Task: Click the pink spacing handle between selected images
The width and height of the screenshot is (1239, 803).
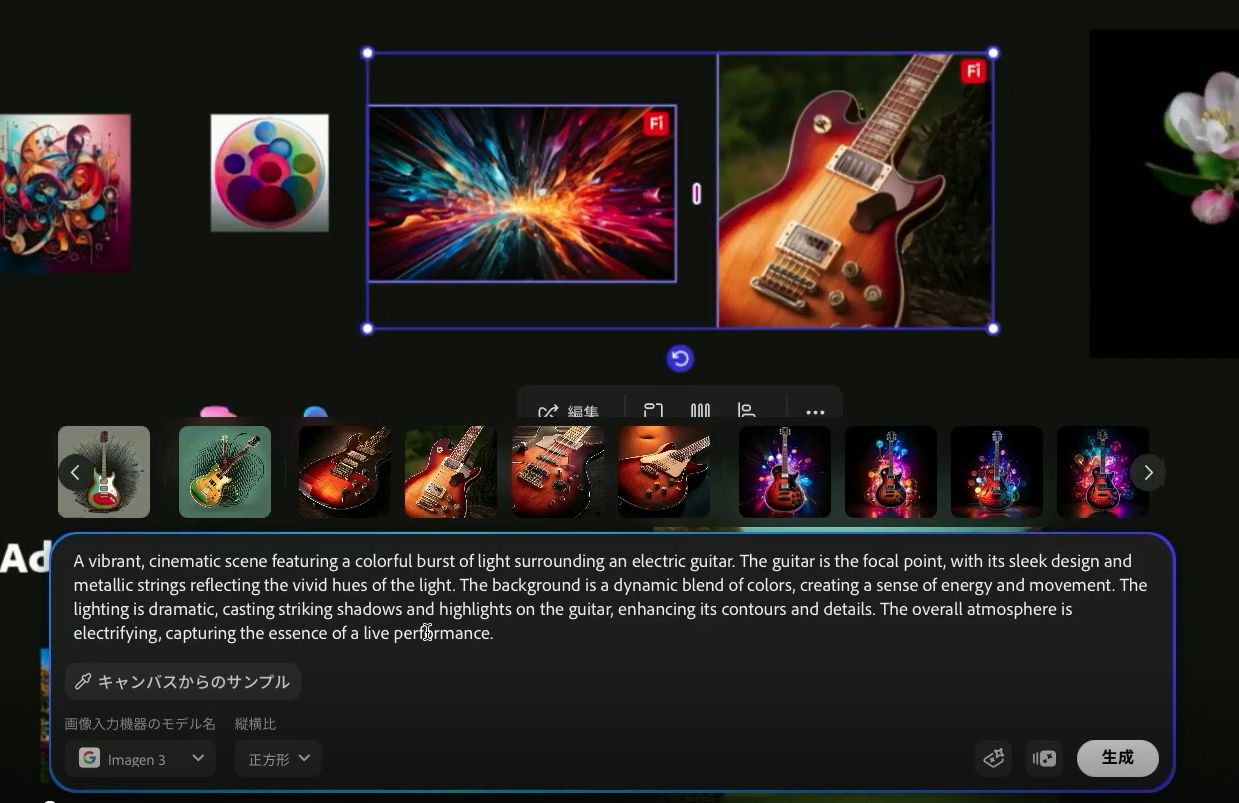Action: (696, 193)
